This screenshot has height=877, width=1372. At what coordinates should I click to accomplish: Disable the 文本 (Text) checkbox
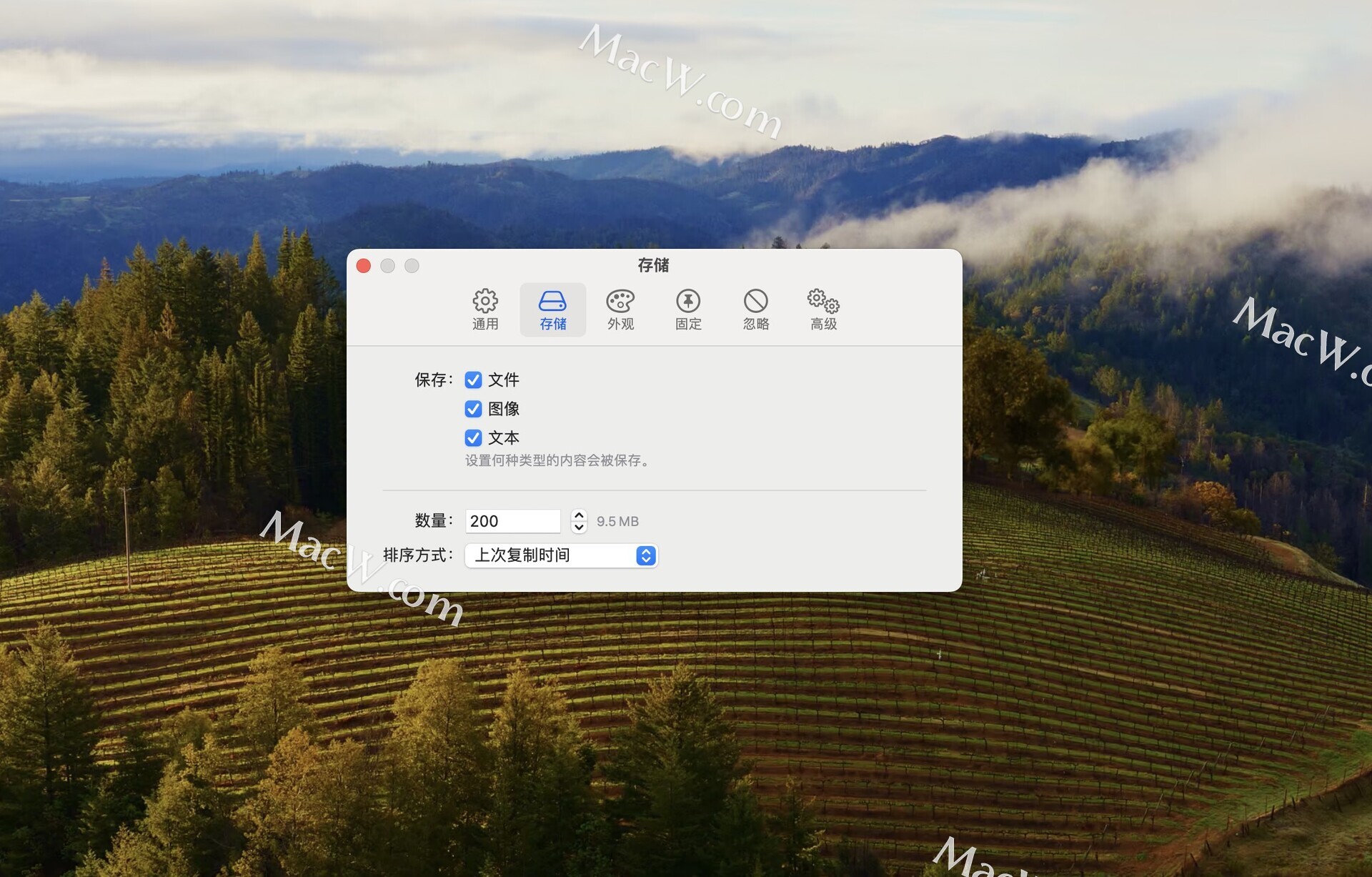click(x=473, y=437)
